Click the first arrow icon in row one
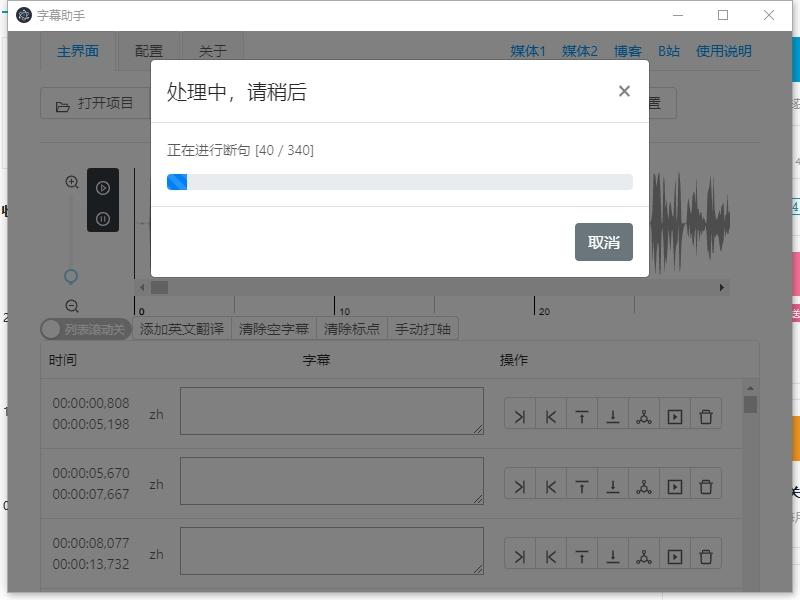 pos(519,416)
